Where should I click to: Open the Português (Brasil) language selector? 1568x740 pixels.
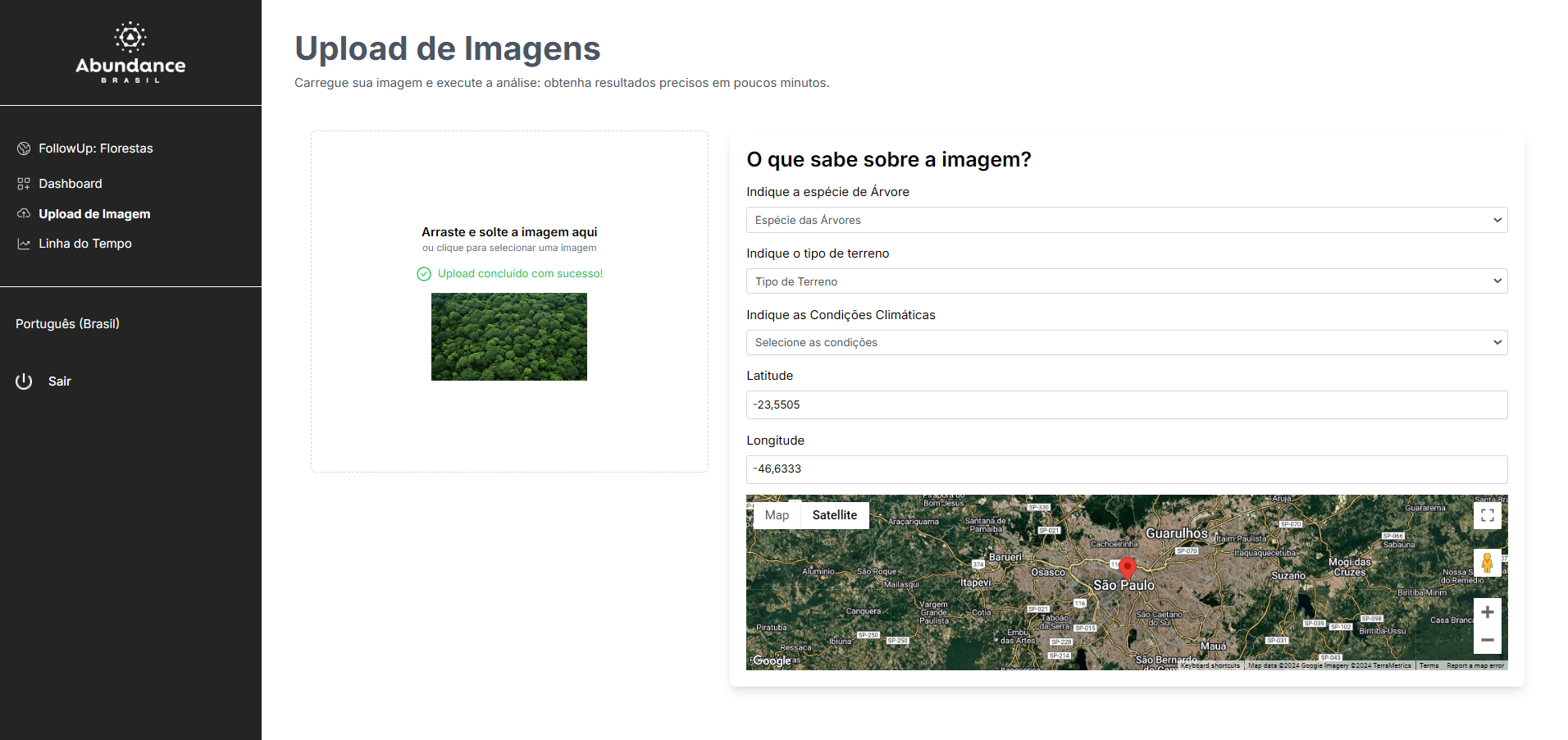67,324
